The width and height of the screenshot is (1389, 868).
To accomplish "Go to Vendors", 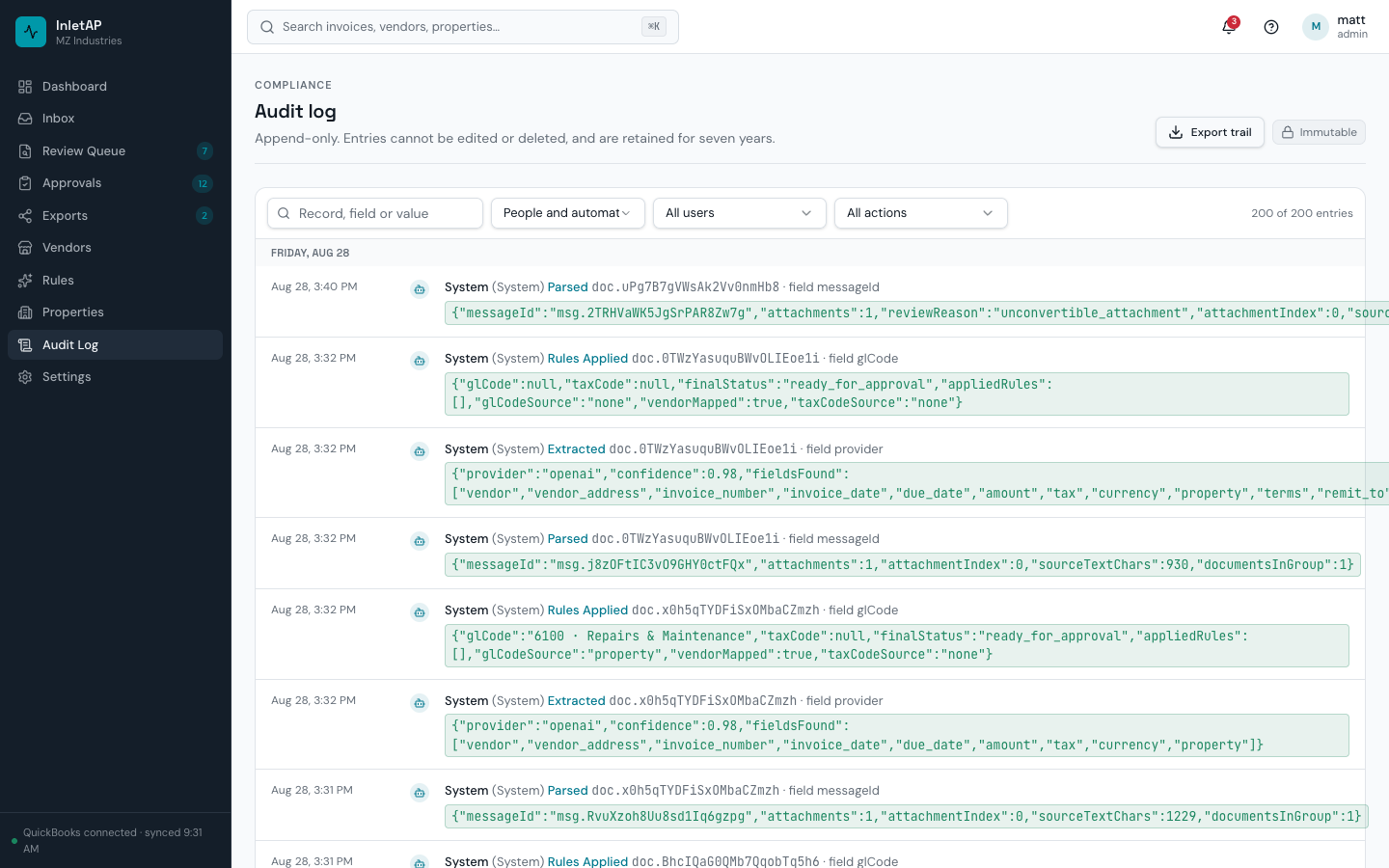I will (x=115, y=248).
